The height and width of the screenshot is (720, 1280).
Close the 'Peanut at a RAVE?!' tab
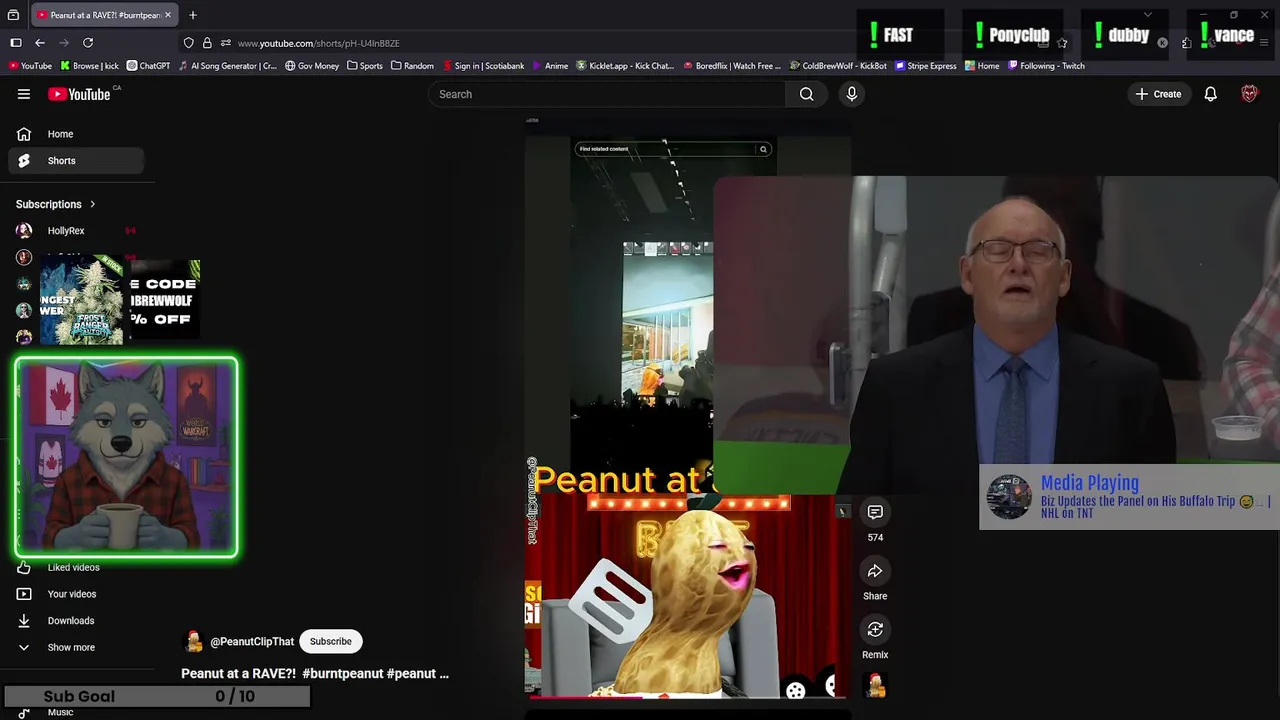tap(168, 15)
